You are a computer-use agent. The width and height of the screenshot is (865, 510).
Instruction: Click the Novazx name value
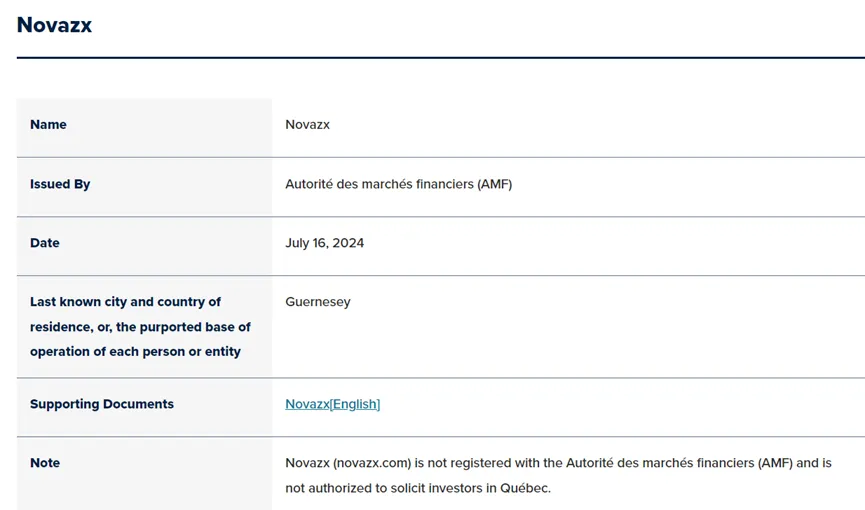pos(307,125)
